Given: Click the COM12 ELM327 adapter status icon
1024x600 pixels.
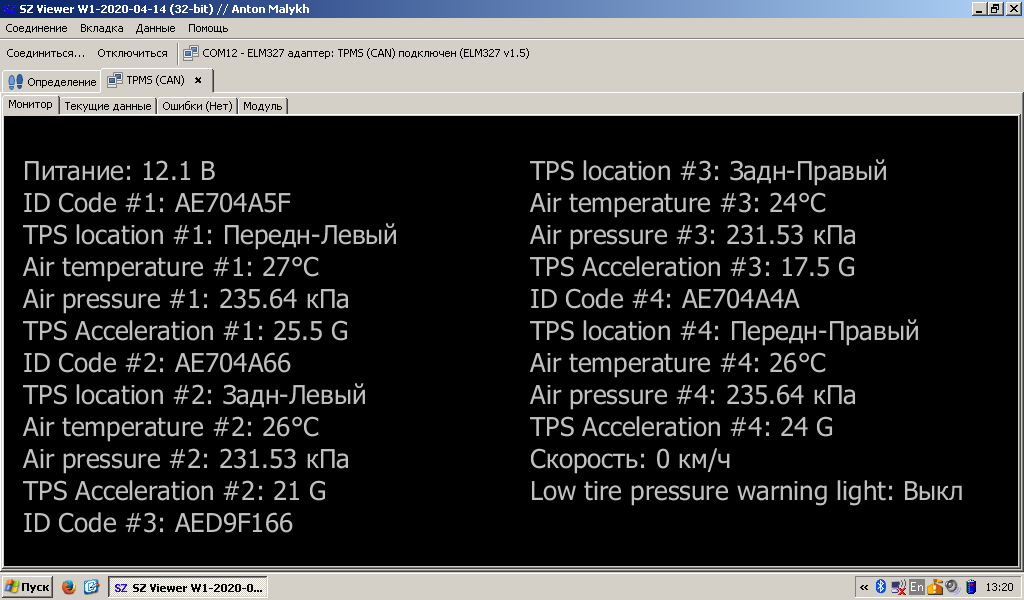Looking at the screenshot, I should pos(190,53).
